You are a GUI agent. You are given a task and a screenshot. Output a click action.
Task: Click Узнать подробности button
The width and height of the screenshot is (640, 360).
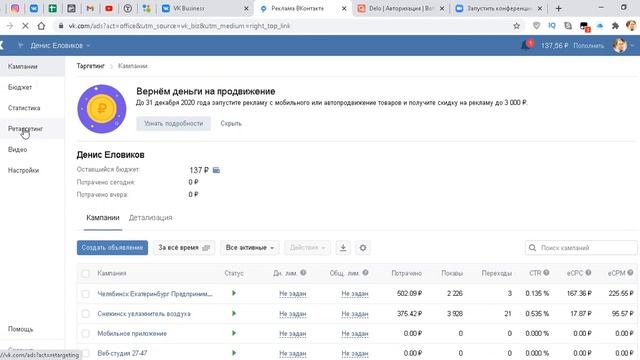(x=173, y=123)
